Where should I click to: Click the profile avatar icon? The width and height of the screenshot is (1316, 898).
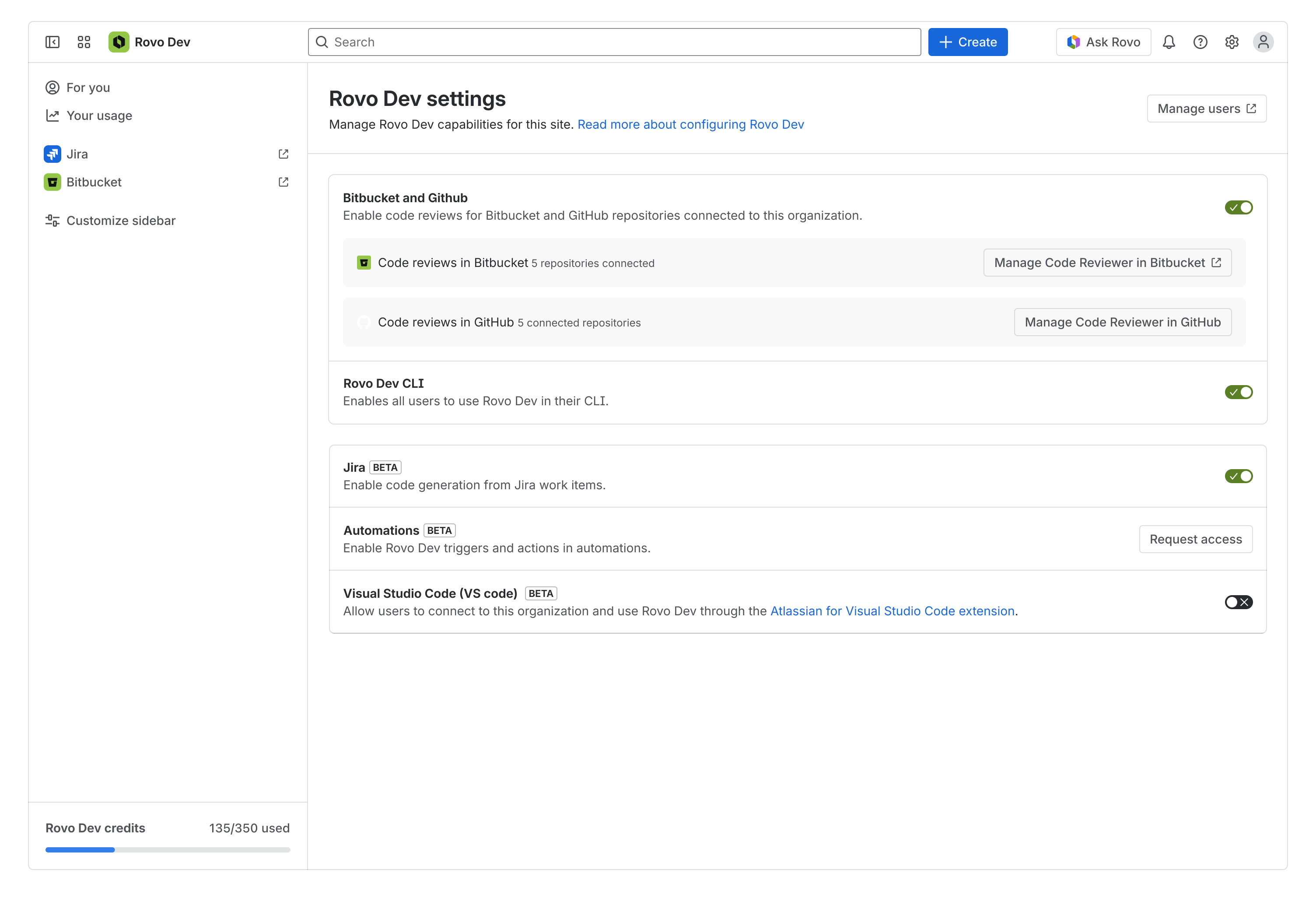point(1263,42)
